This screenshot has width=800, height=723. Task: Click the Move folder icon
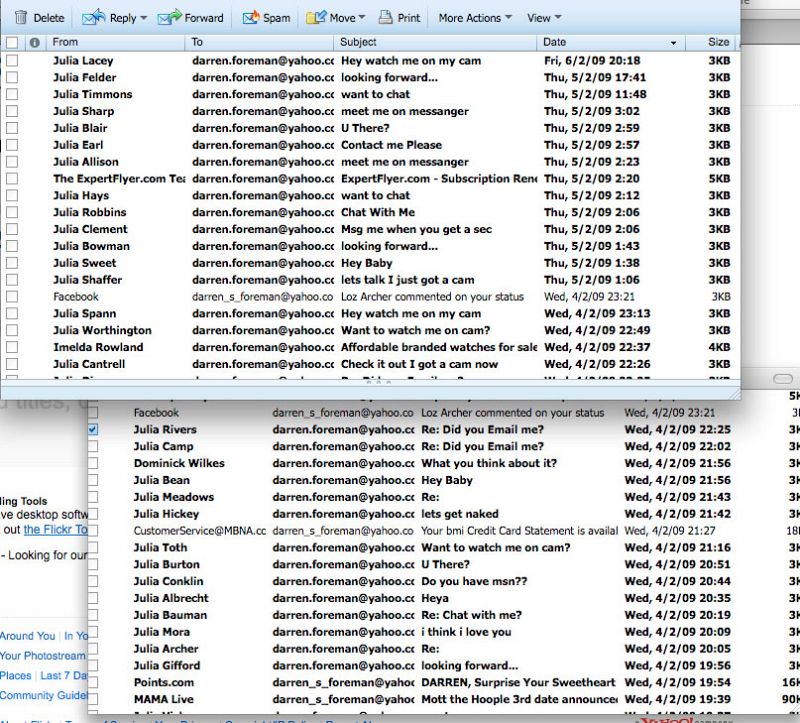coord(316,17)
